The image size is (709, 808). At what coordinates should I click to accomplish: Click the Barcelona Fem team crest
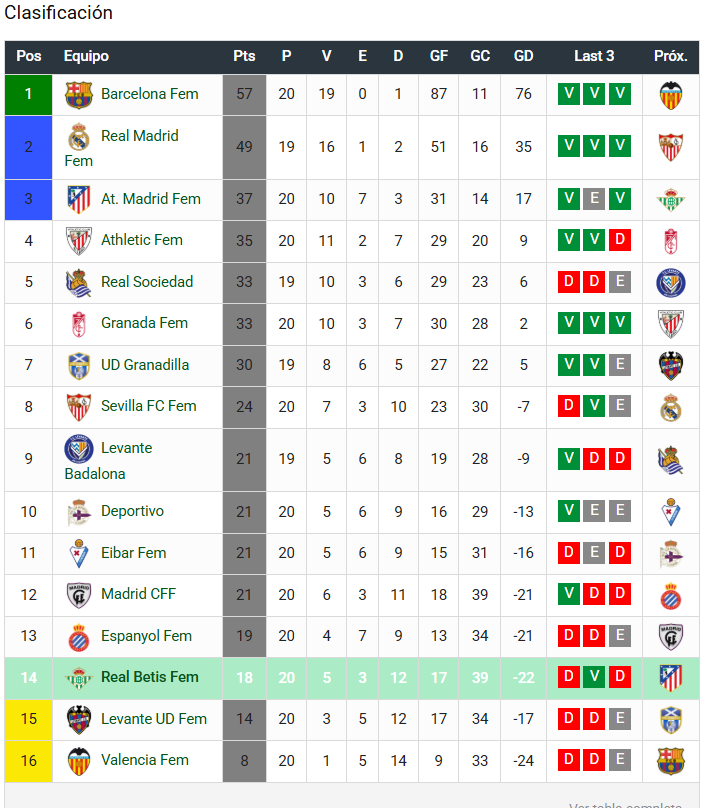79,95
